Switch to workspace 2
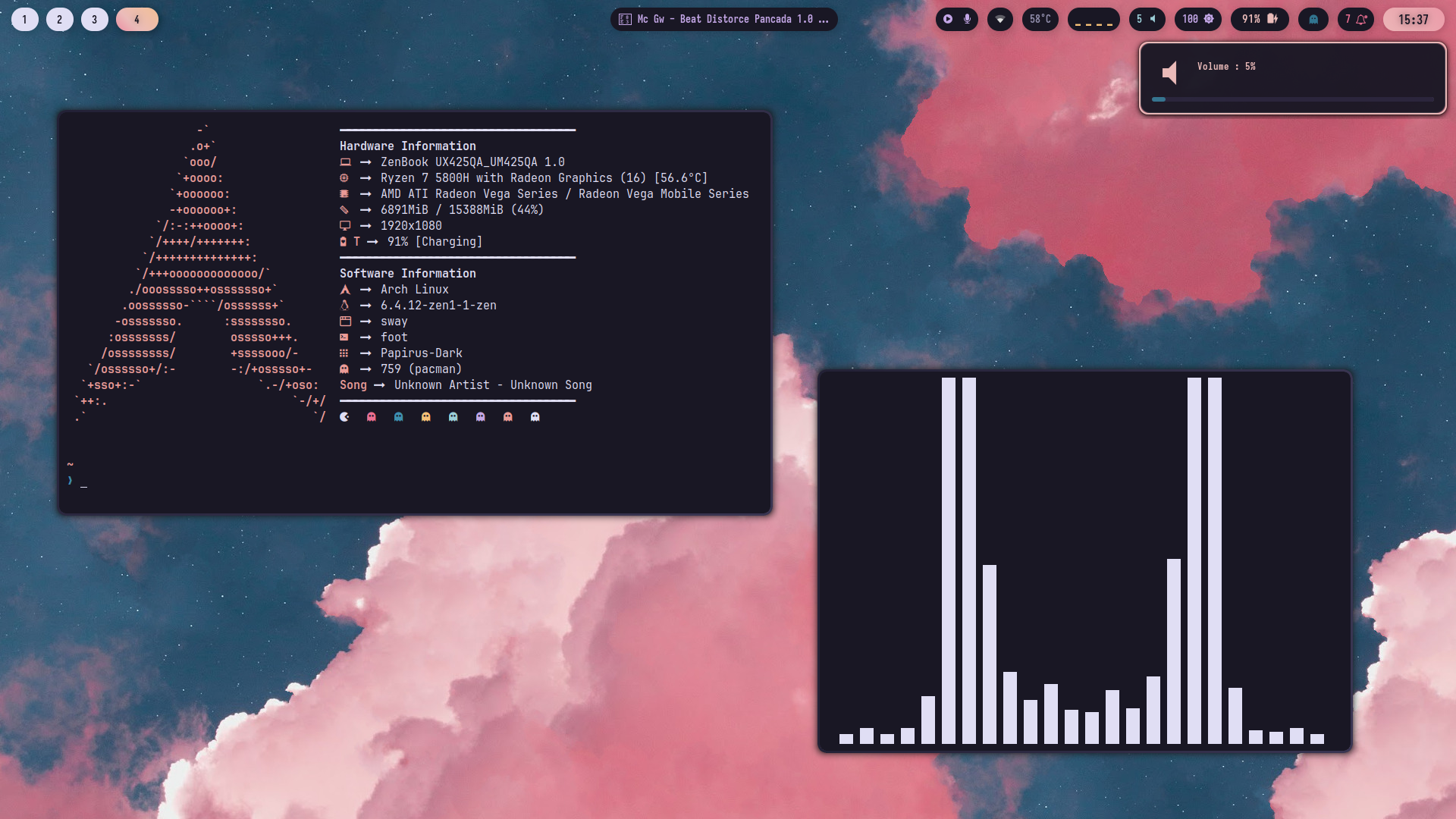This screenshot has height=819, width=1456. 59,19
